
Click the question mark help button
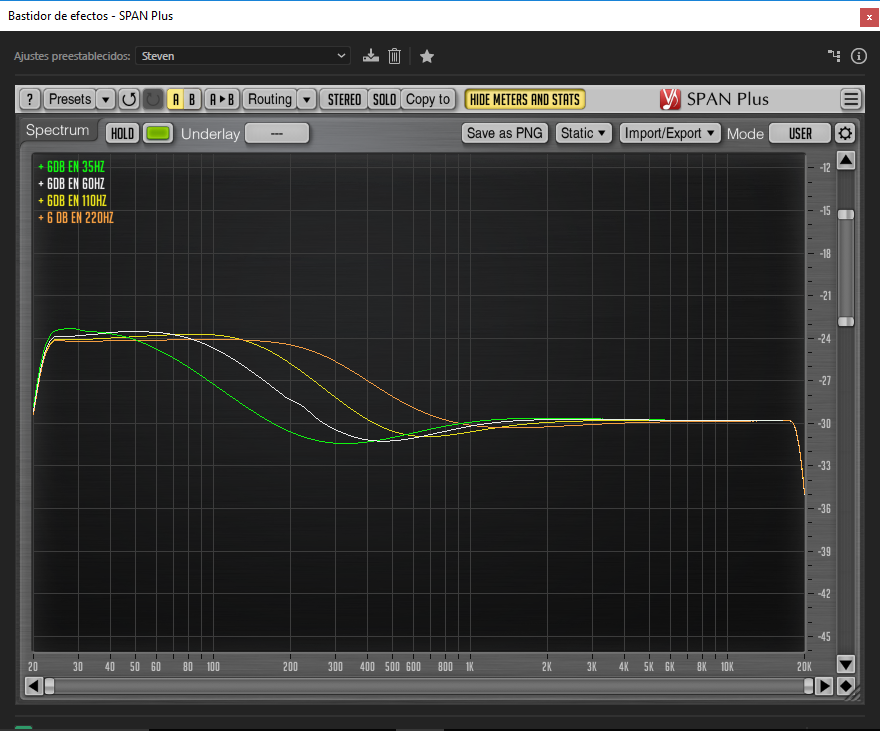pos(30,99)
